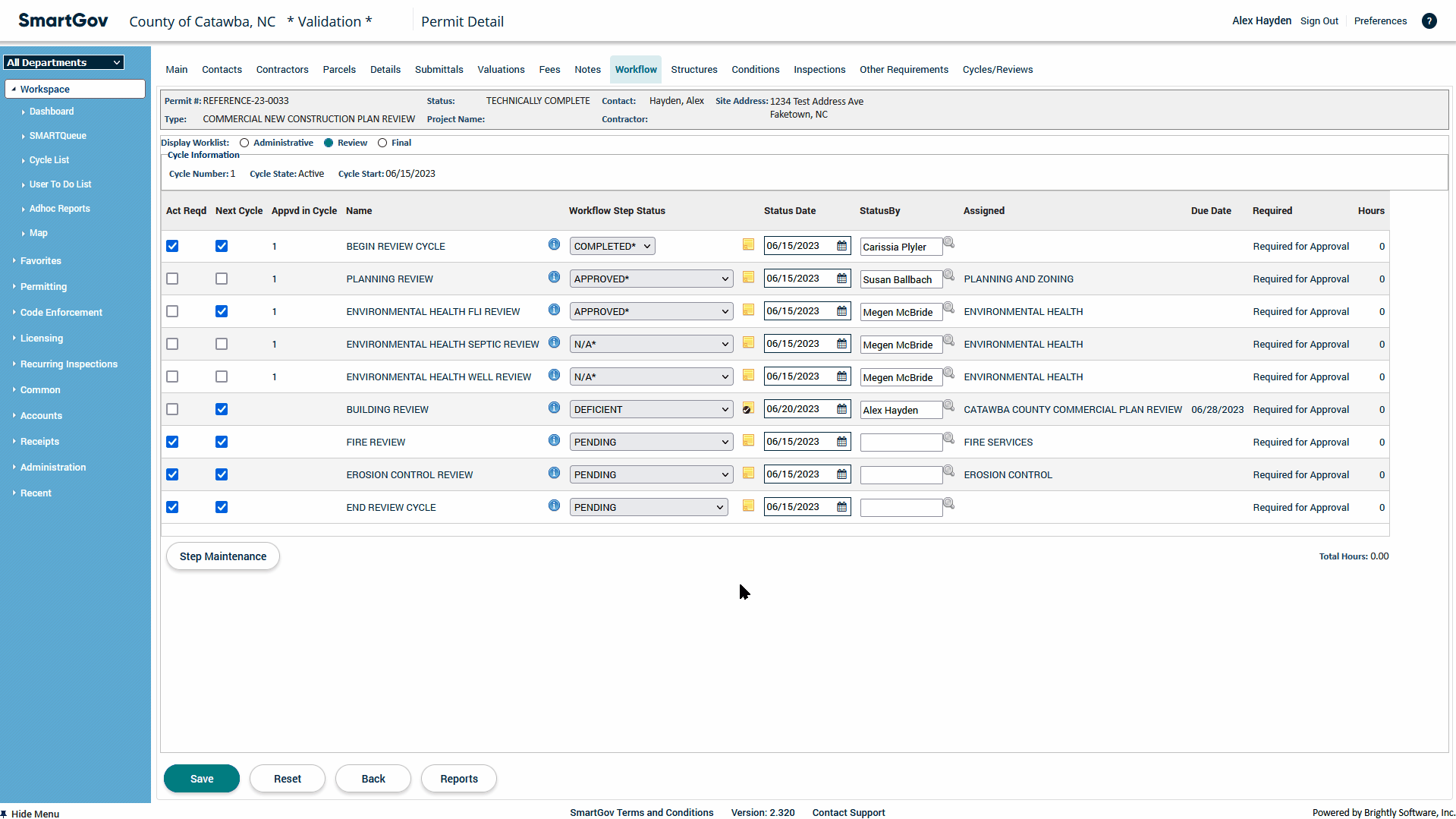1456x819 pixels.
Task: Open calendar for Building Review status date
Action: (x=841, y=409)
